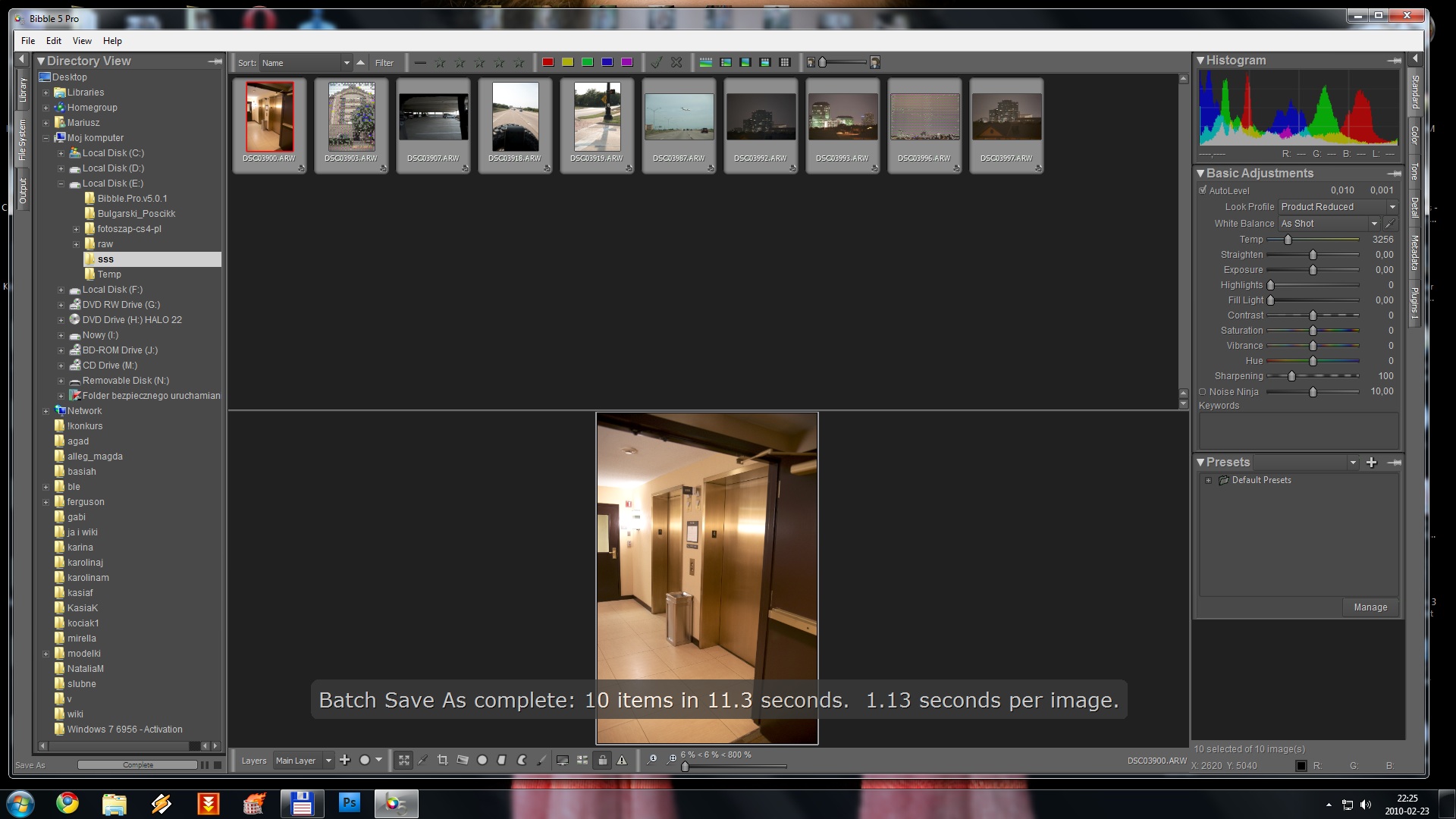The width and height of the screenshot is (1456, 819).
Task: Click the red color label swatch
Action: tap(548, 62)
